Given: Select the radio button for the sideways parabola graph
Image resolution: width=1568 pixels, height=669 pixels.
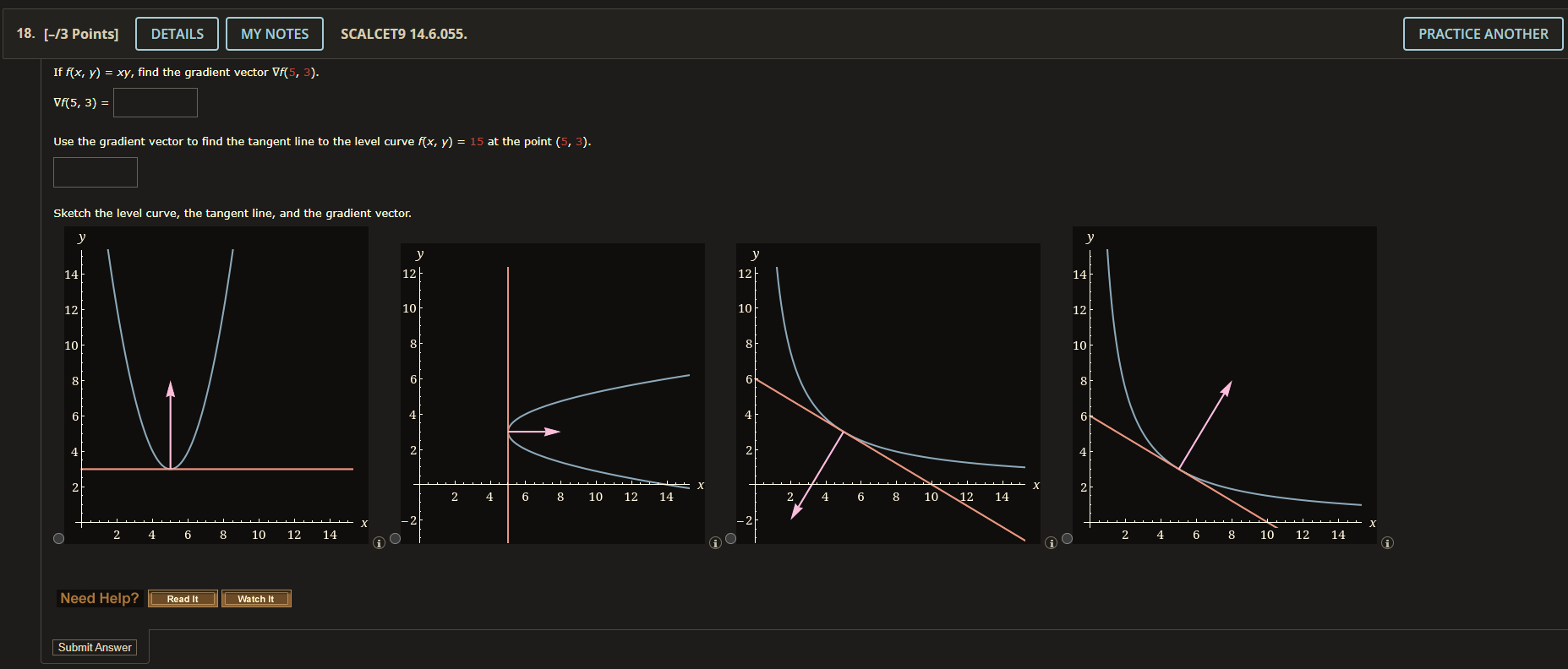Looking at the screenshot, I should [x=395, y=539].
